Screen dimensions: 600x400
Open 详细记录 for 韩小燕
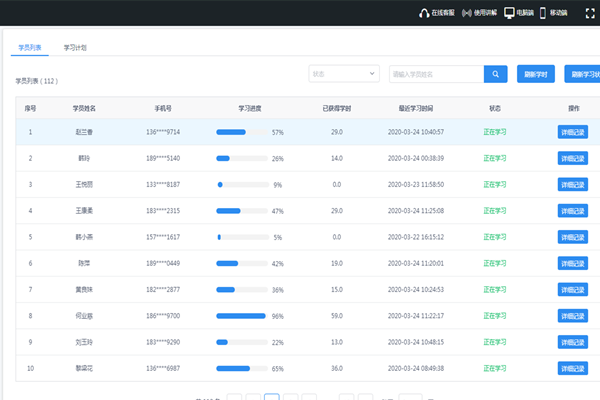[x=573, y=237]
